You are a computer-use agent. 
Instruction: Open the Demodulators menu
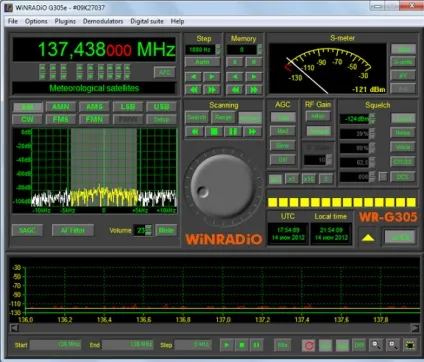pos(103,21)
